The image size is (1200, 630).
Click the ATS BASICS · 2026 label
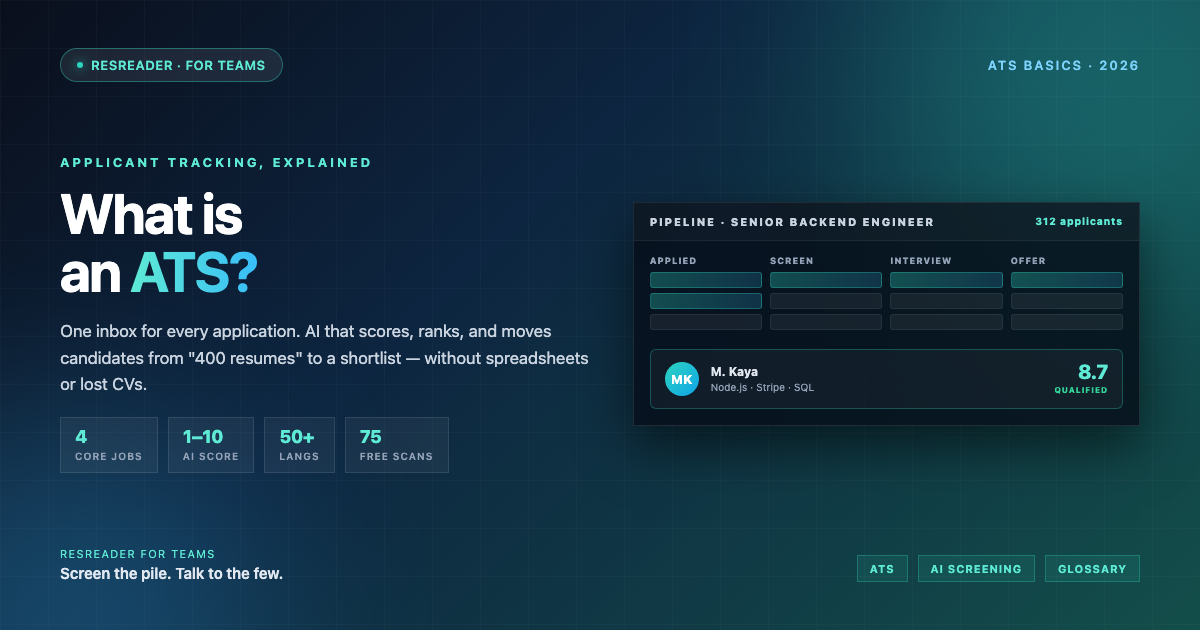point(1063,65)
